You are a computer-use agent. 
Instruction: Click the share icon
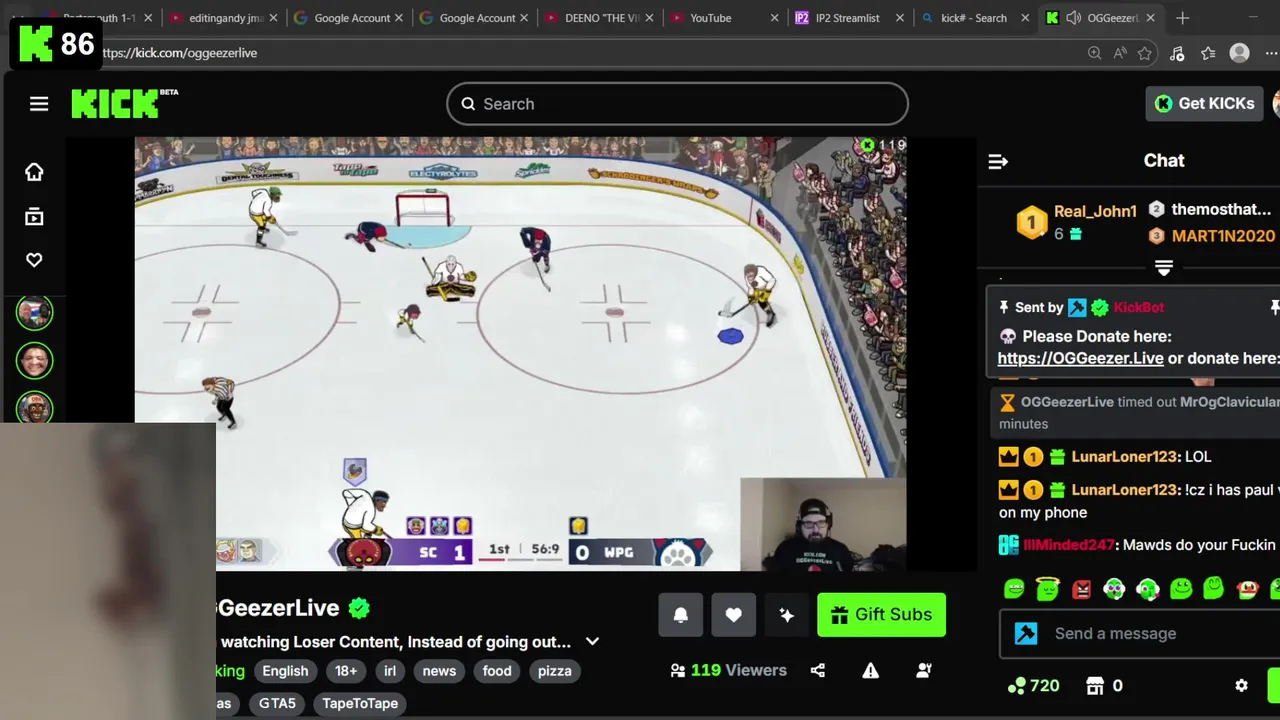818,671
